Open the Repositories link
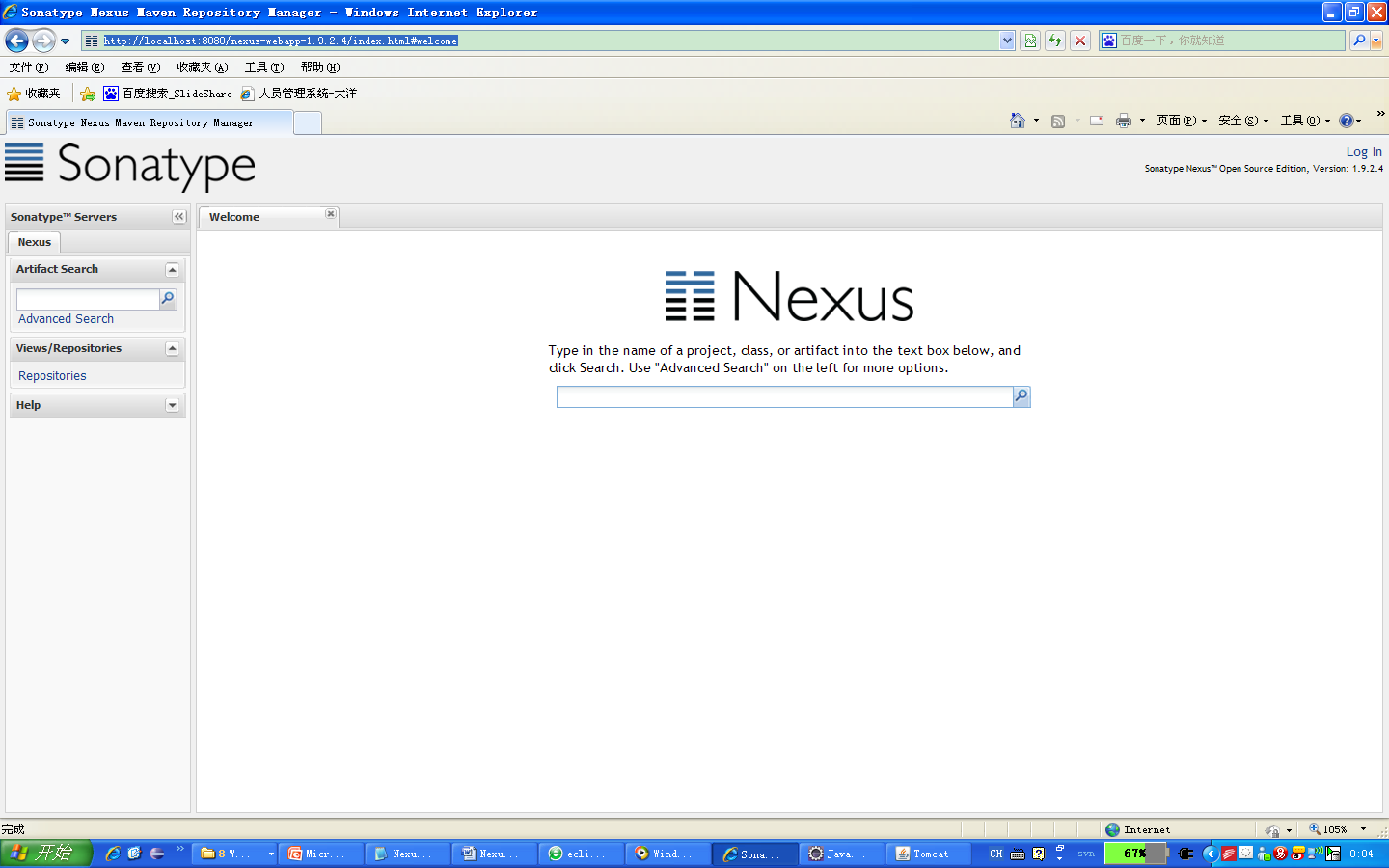Viewport: 1389px width, 868px height. coord(52,376)
